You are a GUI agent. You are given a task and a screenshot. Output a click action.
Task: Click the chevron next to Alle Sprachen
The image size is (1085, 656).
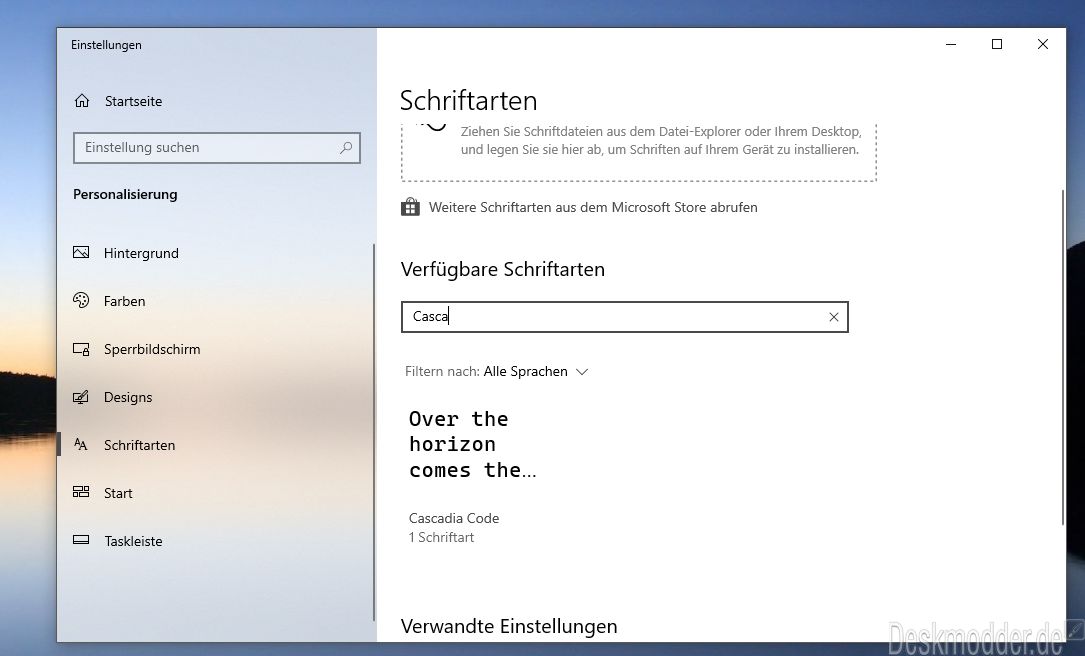(x=582, y=372)
